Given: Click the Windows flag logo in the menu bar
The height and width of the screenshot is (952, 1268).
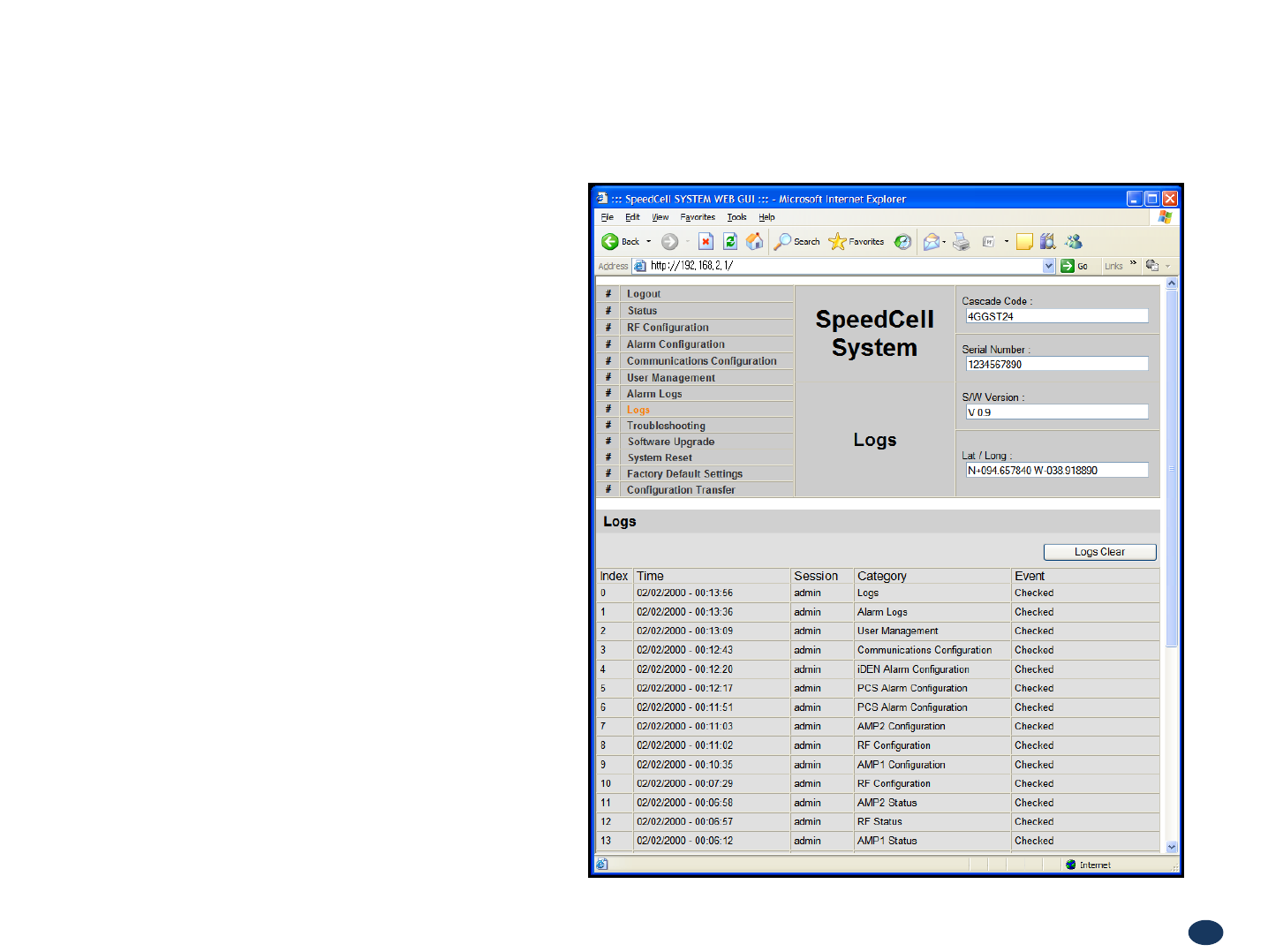Looking at the screenshot, I should (x=1165, y=217).
